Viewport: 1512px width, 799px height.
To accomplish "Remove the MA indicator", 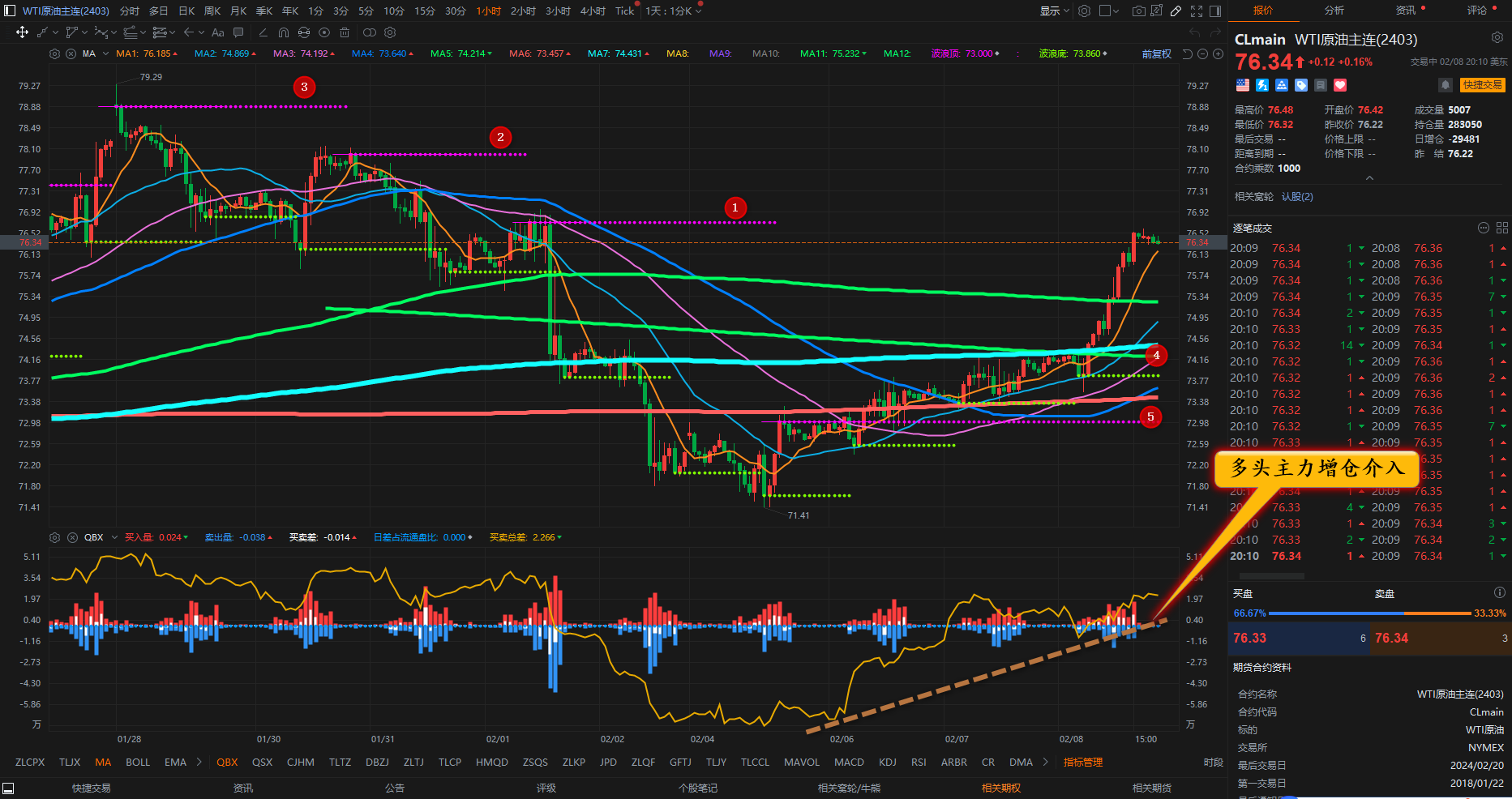I will point(71,53).
